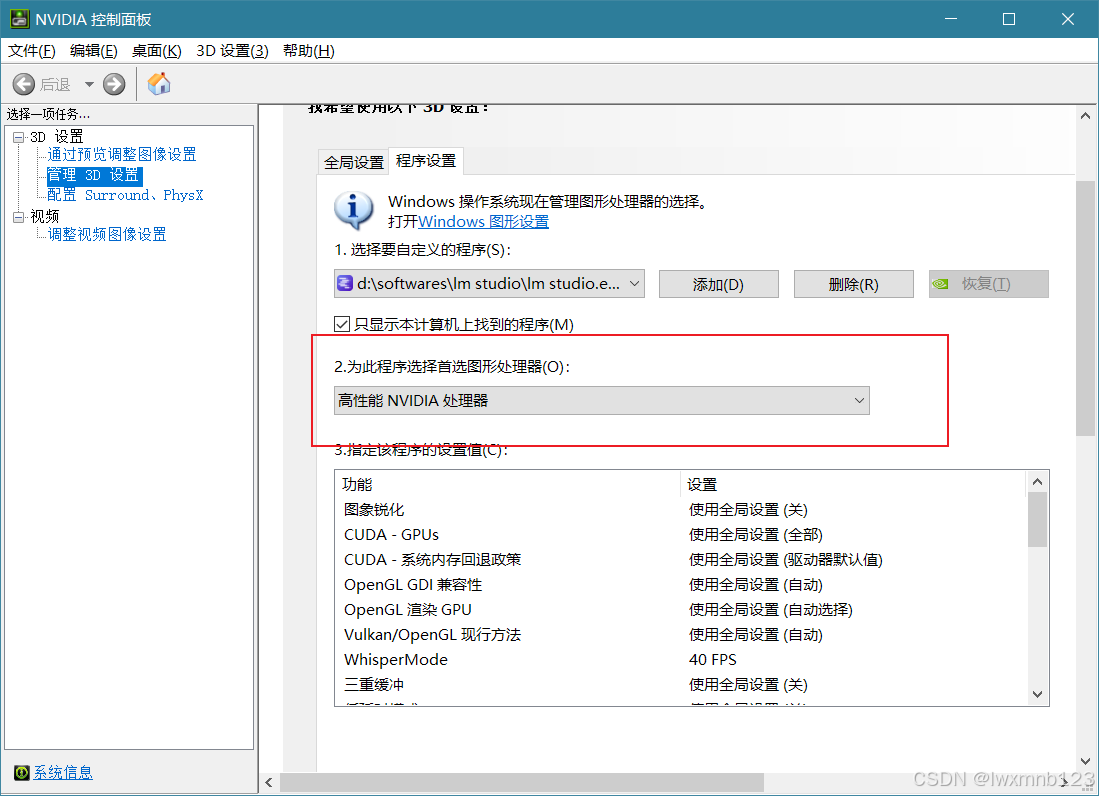The image size is (1099, 796).
Task: Click main panel vertical scroll down arrow
Action: coord(1085,761)
